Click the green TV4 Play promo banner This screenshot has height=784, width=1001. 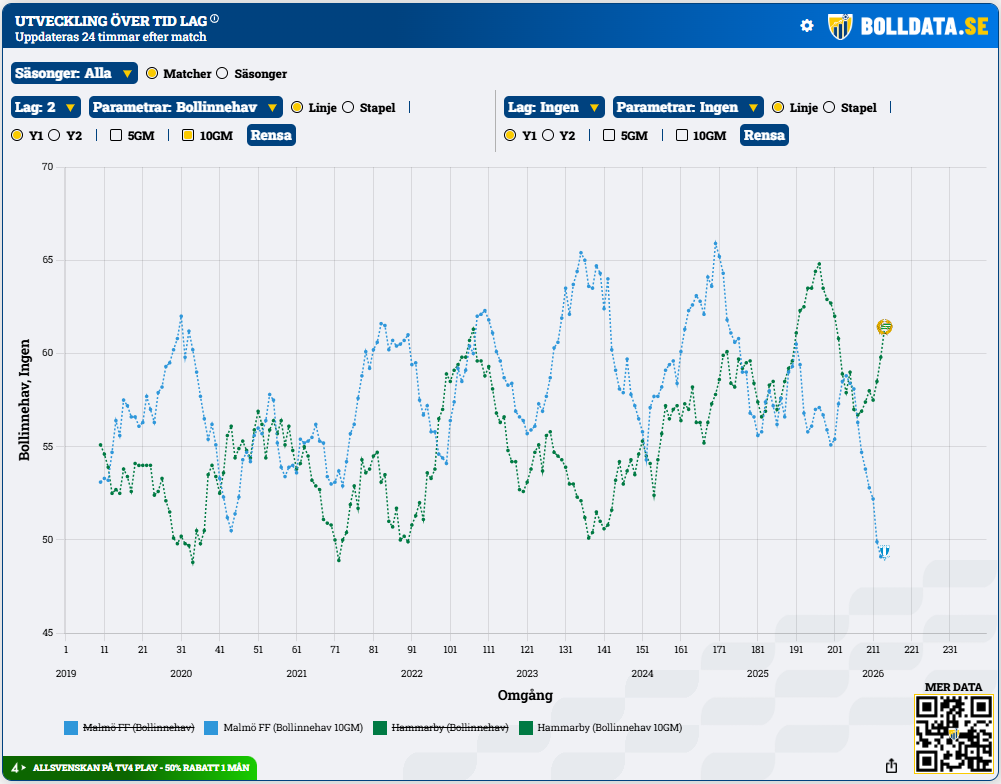[x=130, y=767]
